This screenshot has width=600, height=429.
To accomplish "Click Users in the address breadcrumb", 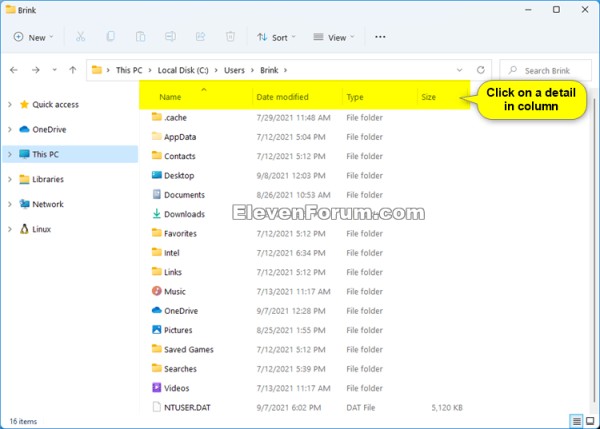I will click(234, 70).
